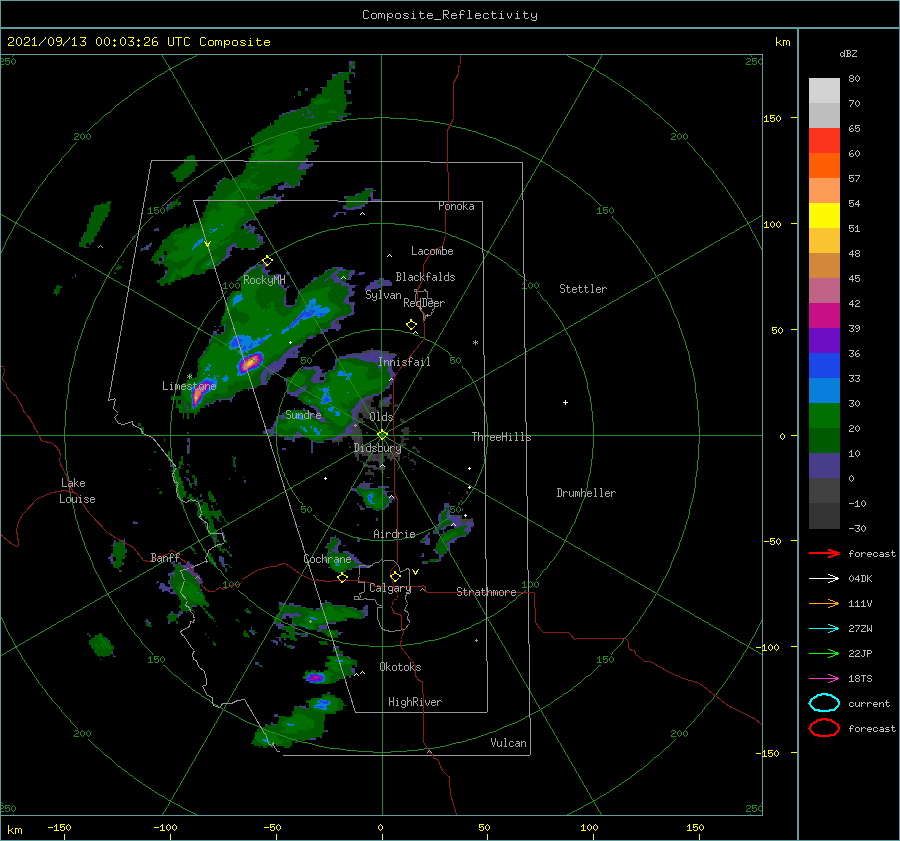Click the HighRiver label
900x841 pixels.
pyautogui.click(x=415, y=702)
